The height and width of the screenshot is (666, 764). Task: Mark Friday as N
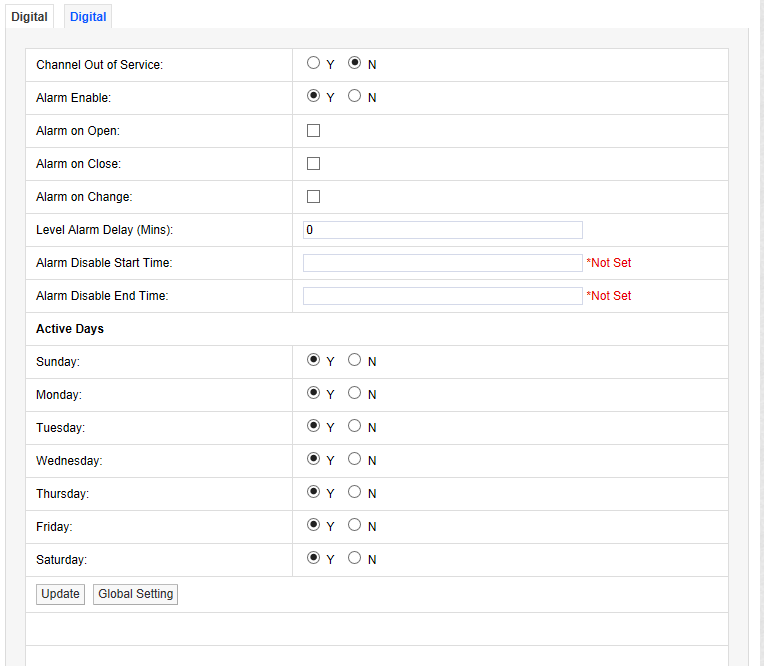click(354, 525)
